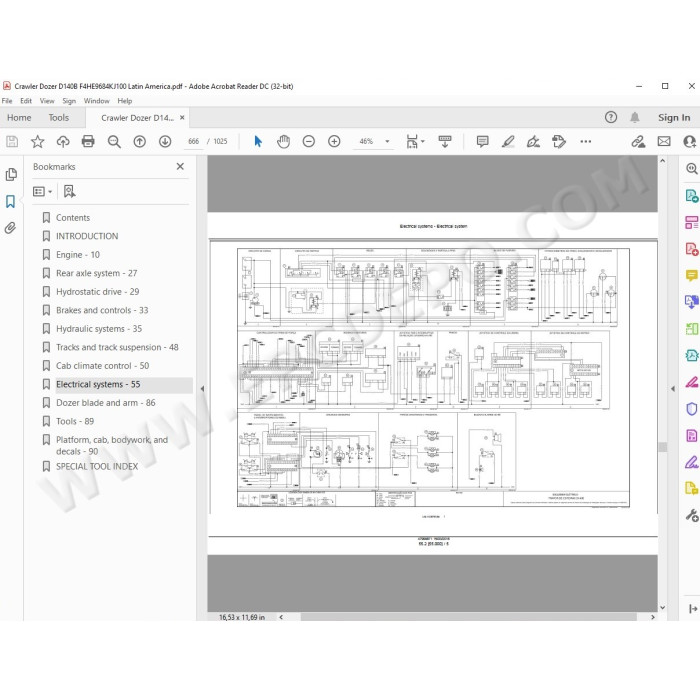The image size is (700, 700).
Task: Expand the right pane toggle at bottom
Action: pos(692,608)
